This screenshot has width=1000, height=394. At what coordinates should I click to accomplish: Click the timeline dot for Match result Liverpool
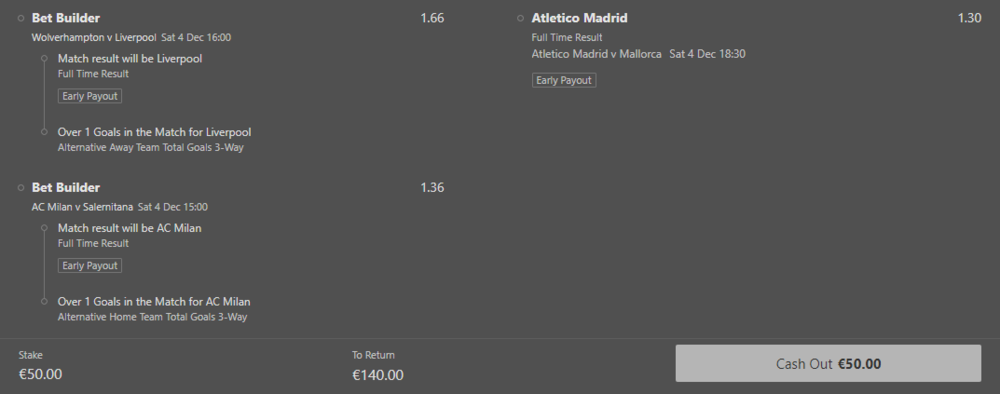click(44, 59)
